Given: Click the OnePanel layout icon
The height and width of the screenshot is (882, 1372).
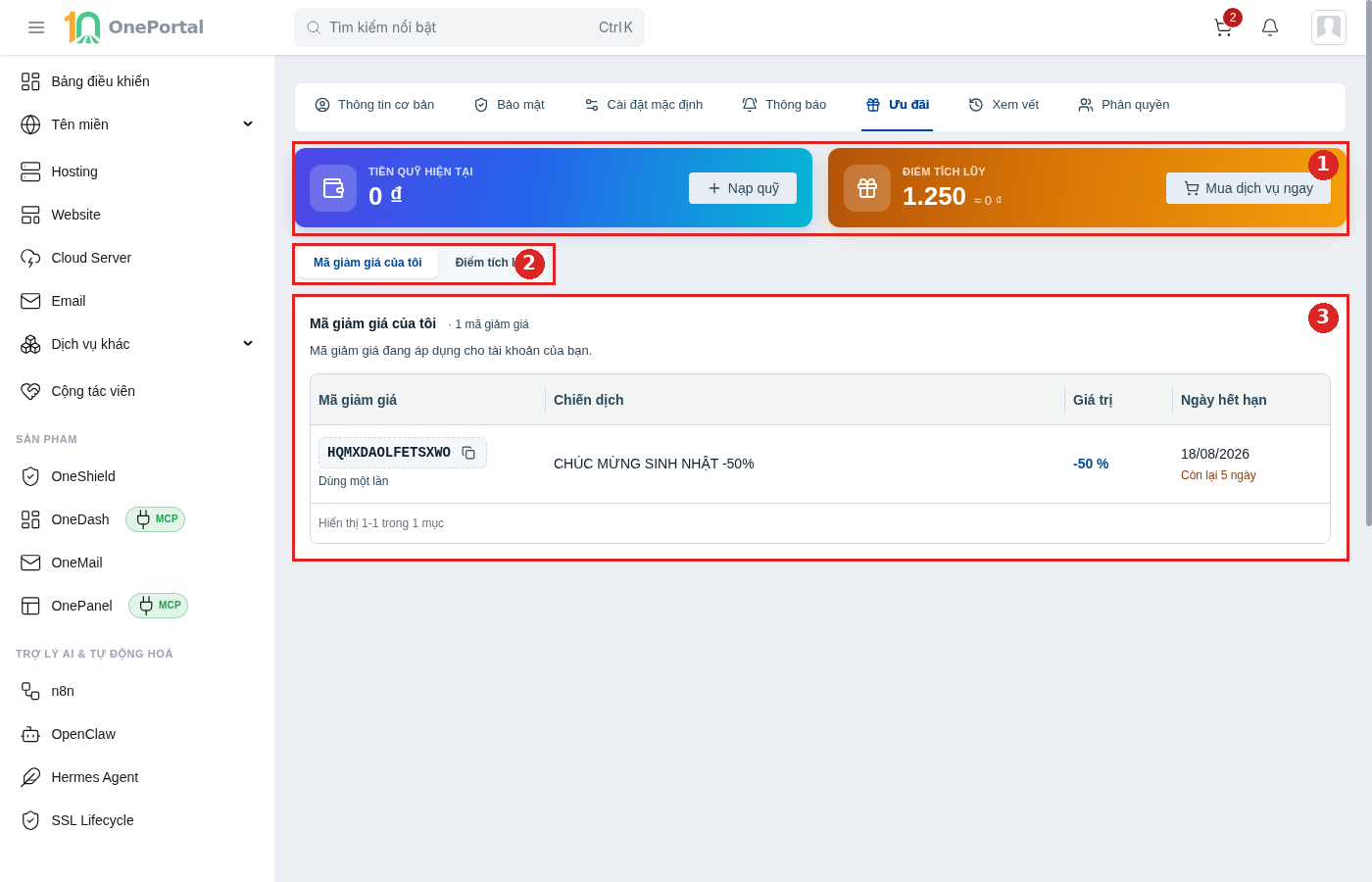Looking at the screenshot, I should point(30,606).
